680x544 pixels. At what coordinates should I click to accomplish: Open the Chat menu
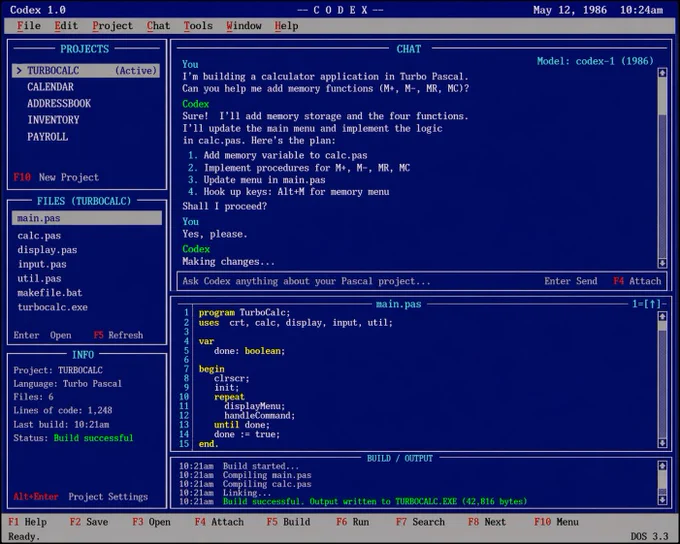tap(158, 26)
